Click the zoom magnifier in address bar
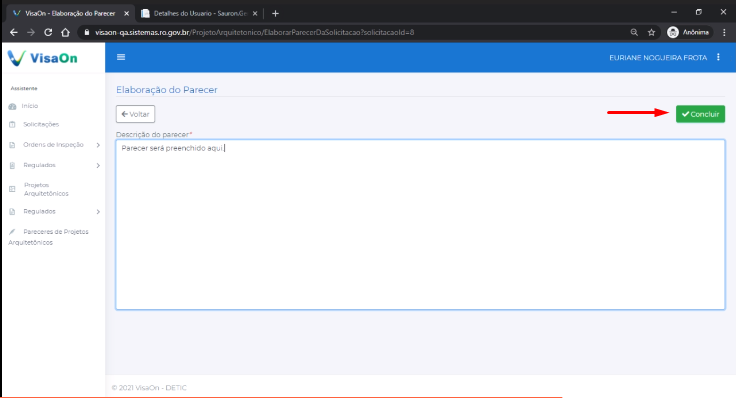Image resolution: width=736 pixels, height=398 pixels. pyautogui.click(x=634, y=32)
